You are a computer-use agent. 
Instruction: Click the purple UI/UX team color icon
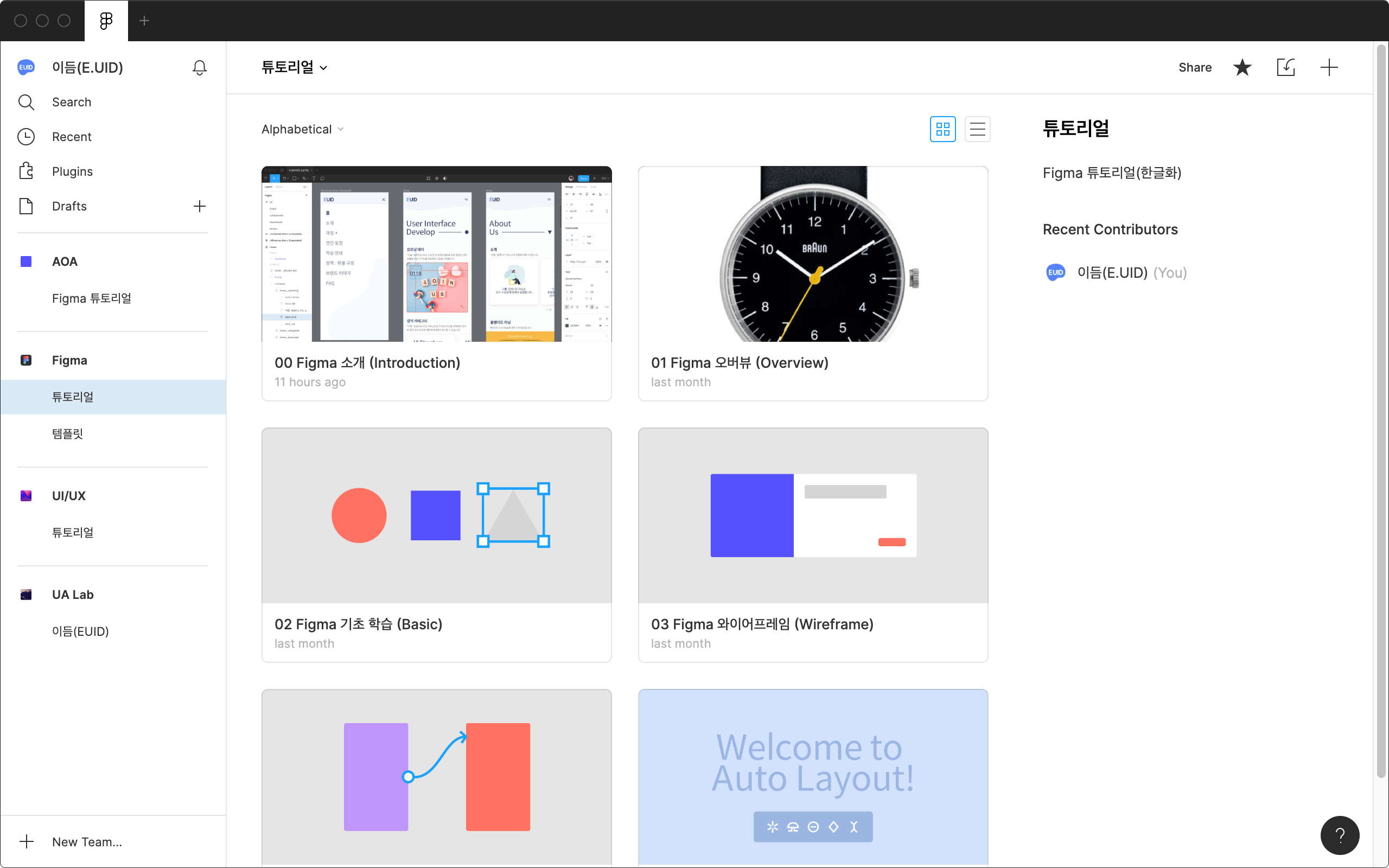click(26, 495)
